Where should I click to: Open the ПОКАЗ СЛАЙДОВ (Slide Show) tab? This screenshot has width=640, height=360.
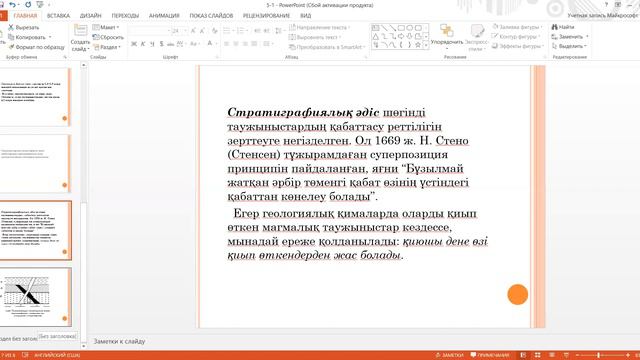click(x=211, y=16)
